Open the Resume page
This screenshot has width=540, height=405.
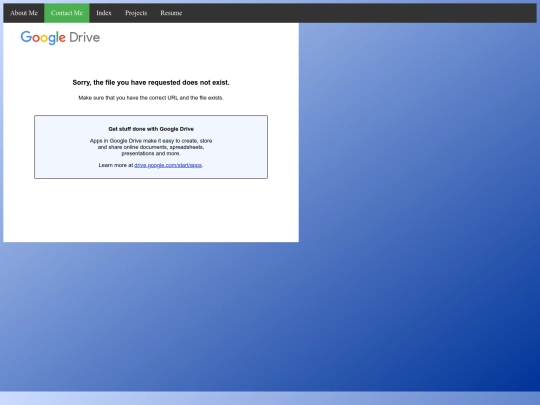171,13
